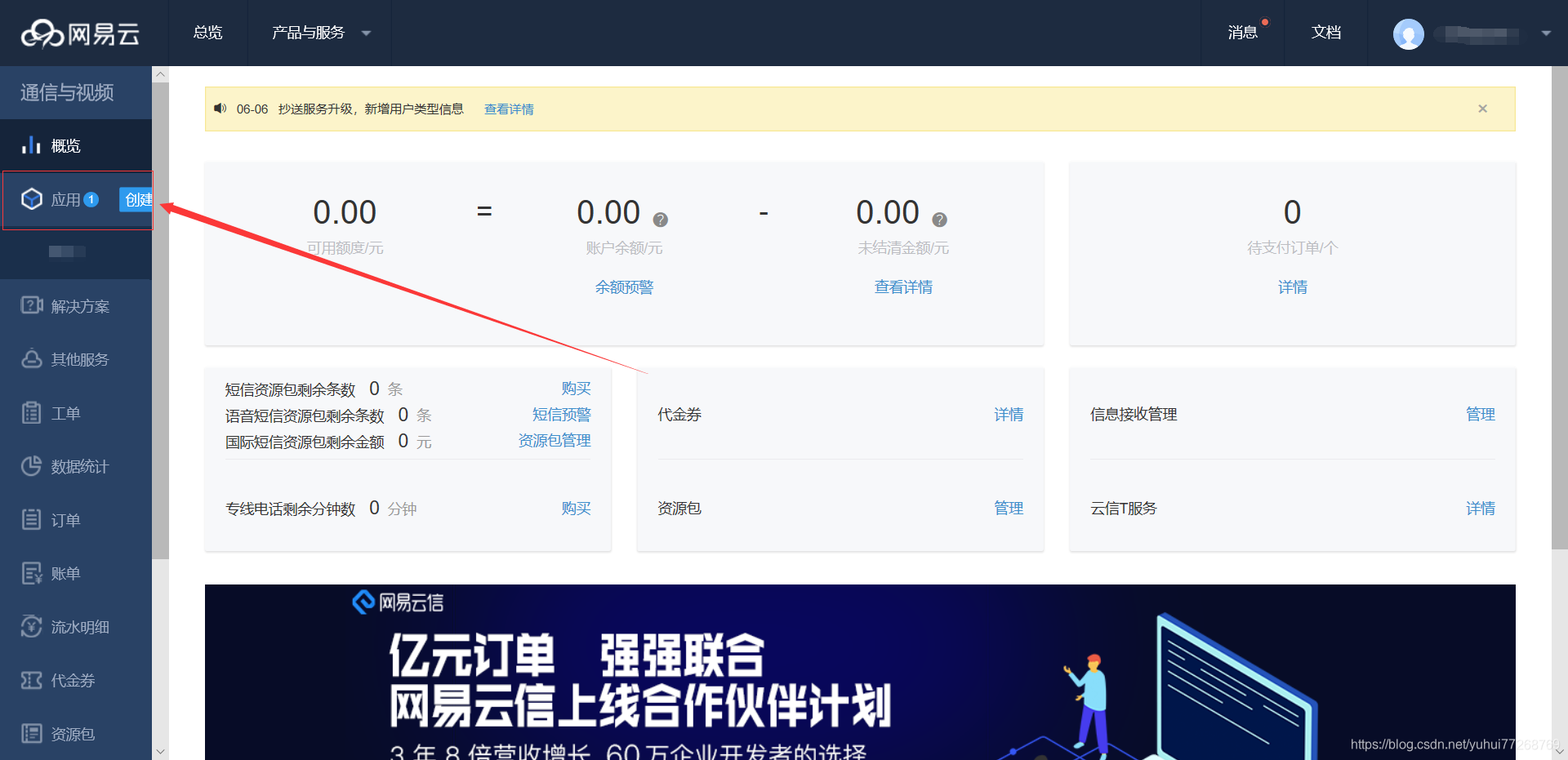This screenshot has height=760, width=1568.
Task: Click the sidebar scrollbar down arrow
Action: click(160, 751)
